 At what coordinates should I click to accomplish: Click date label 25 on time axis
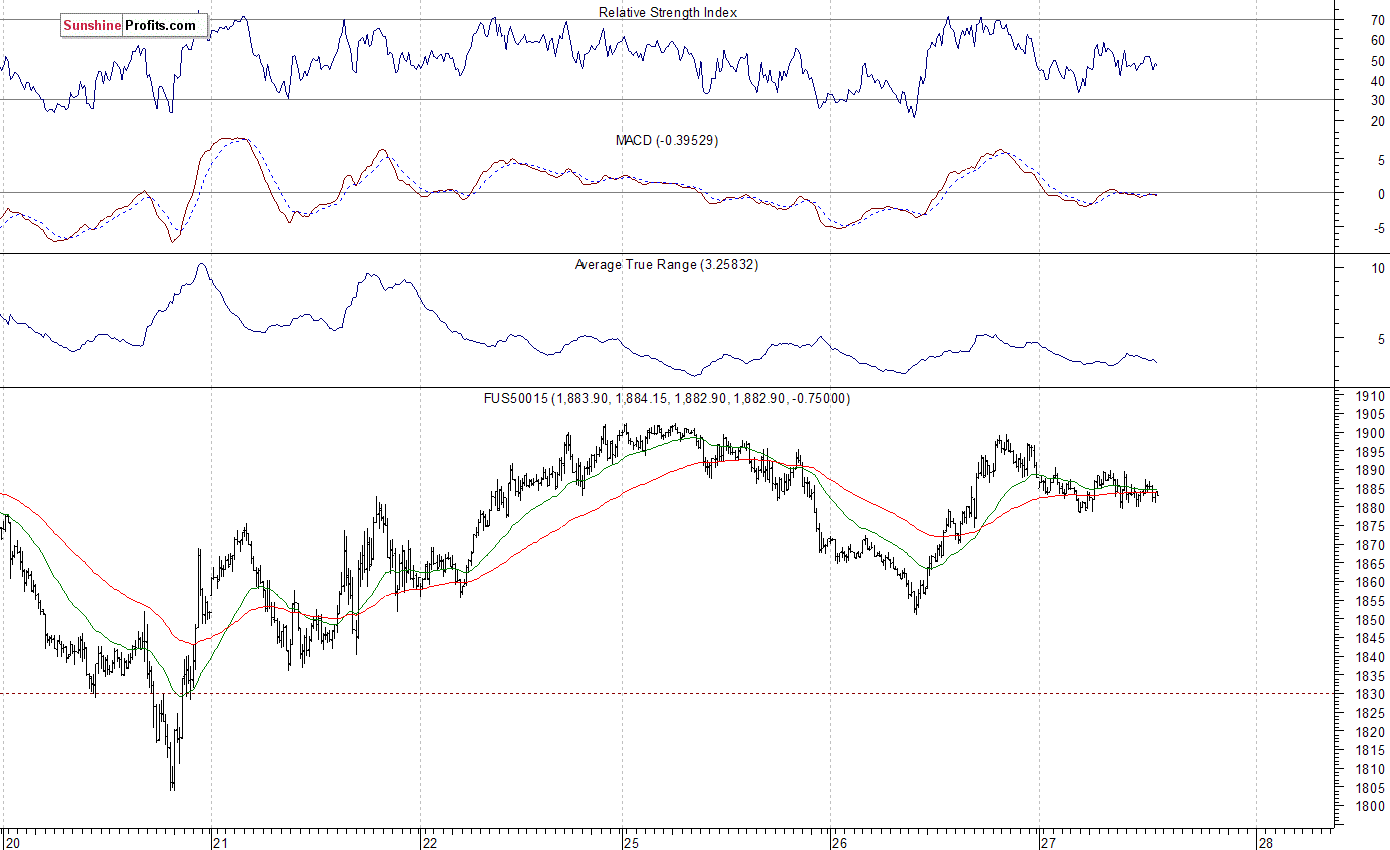633,842
